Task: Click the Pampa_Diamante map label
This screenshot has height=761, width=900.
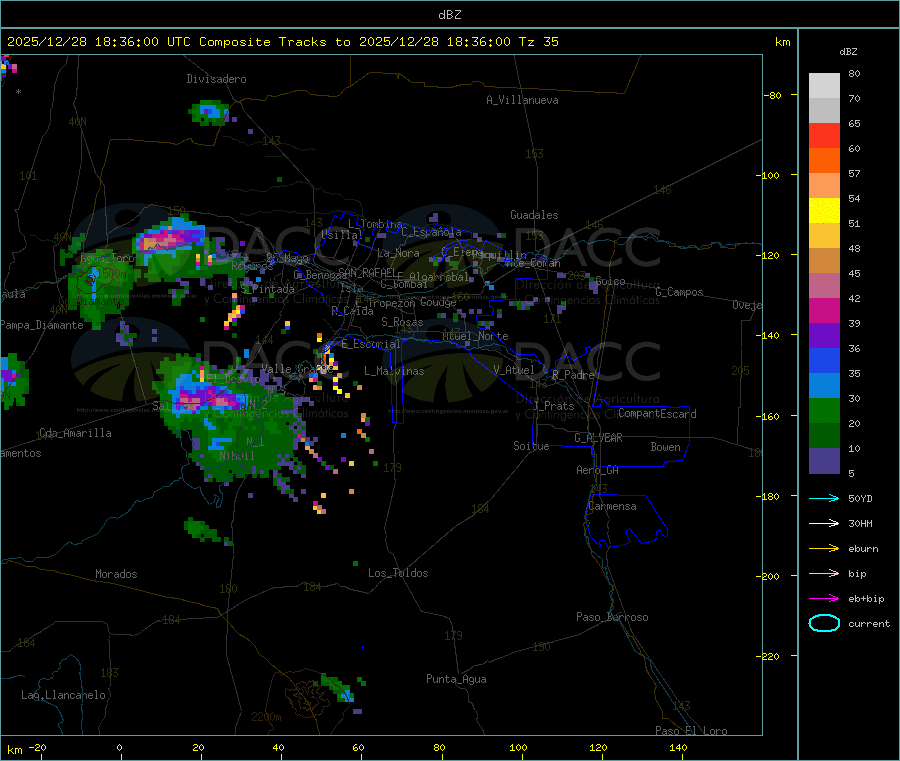Action: pos(42,325)
